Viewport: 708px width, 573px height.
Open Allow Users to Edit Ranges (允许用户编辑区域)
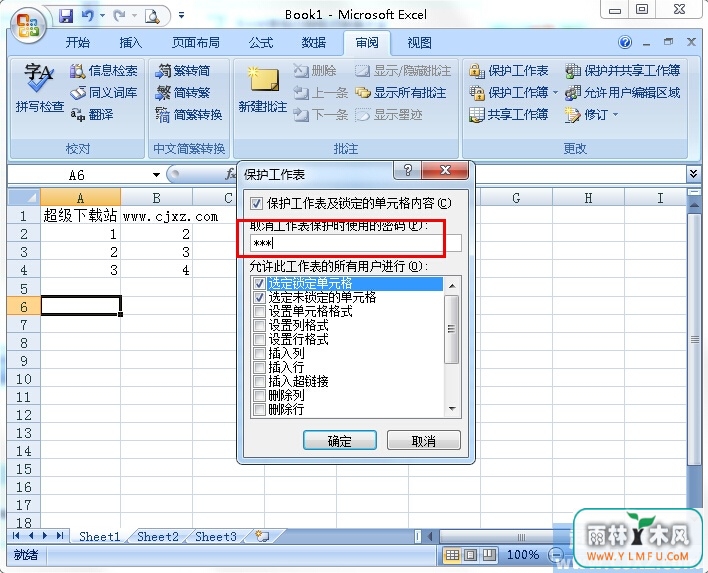click(623, 93)
